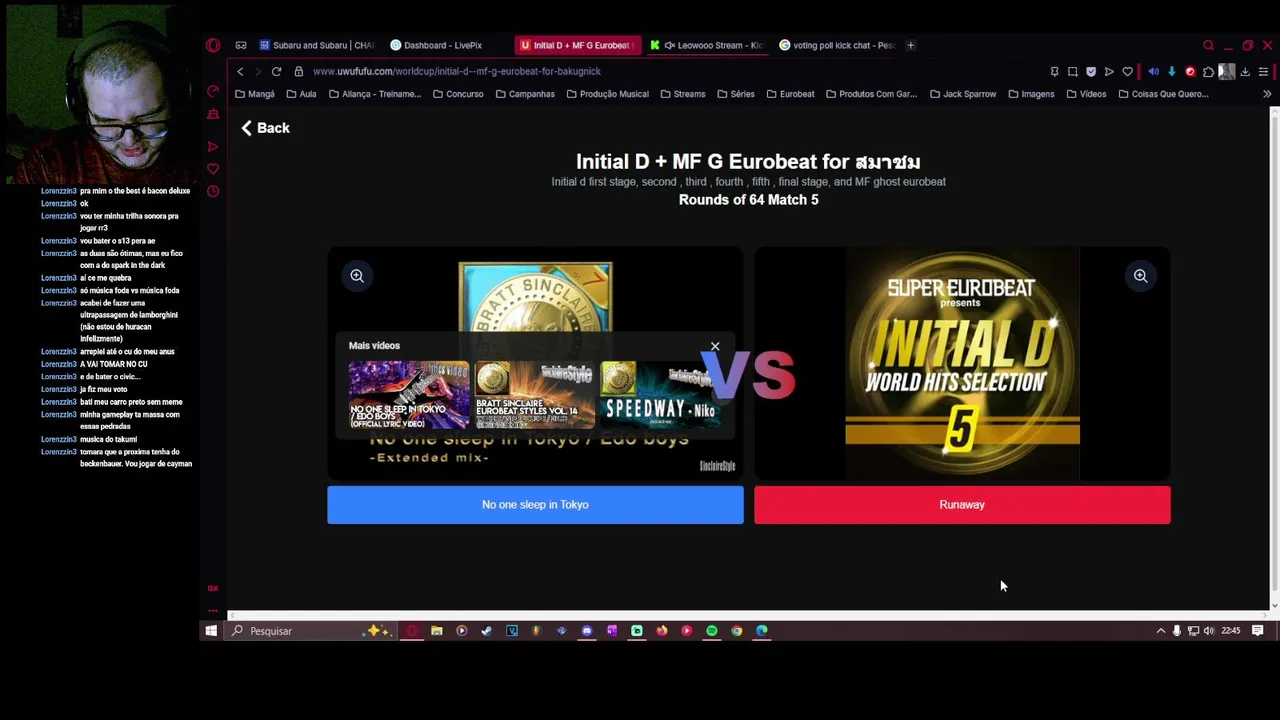Open the extensions cube icon
The width and height of the screenshot is (1280, 720).
click(x=1208, y=71)
